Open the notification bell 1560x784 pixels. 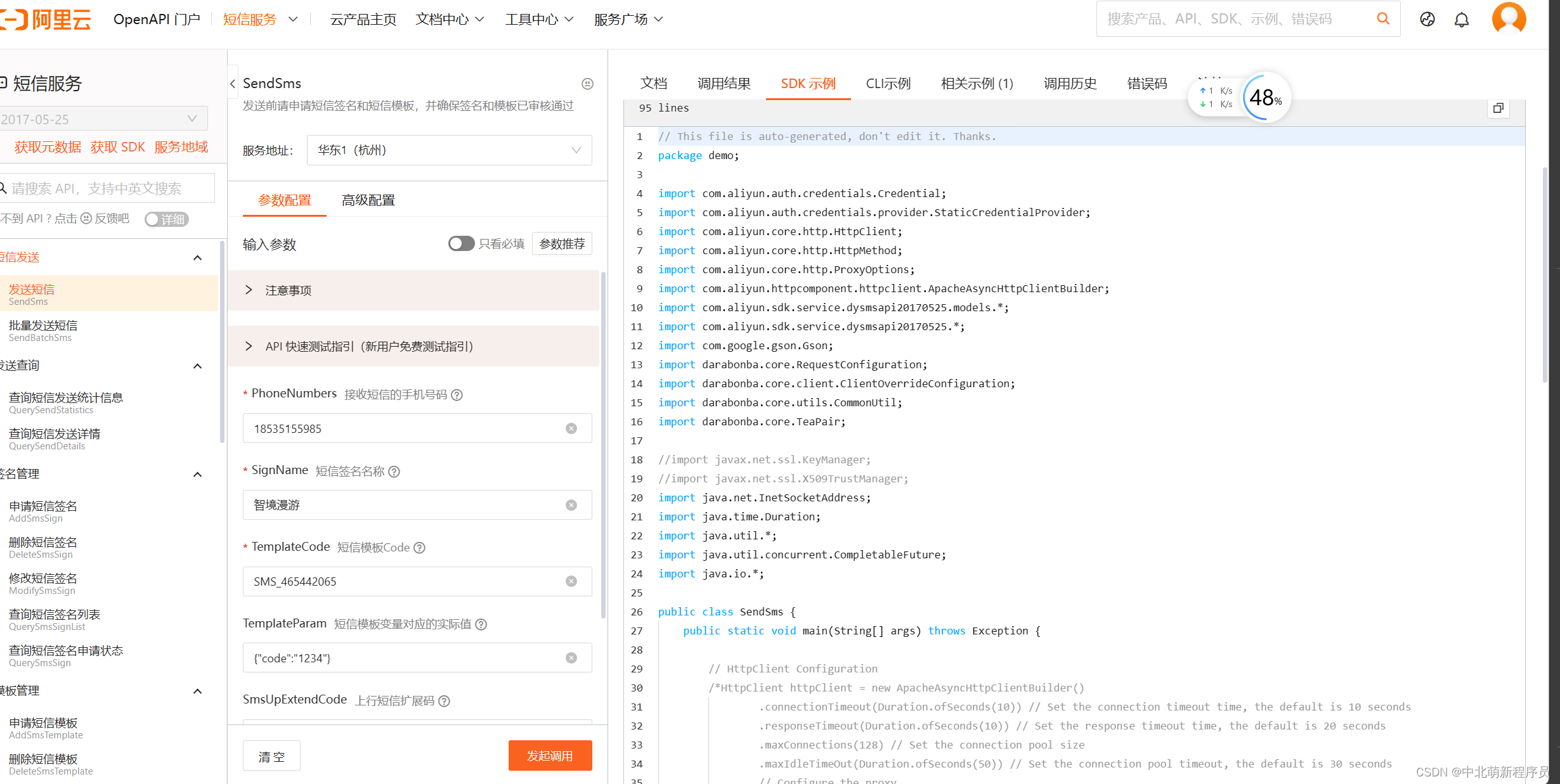[1462, 20]
